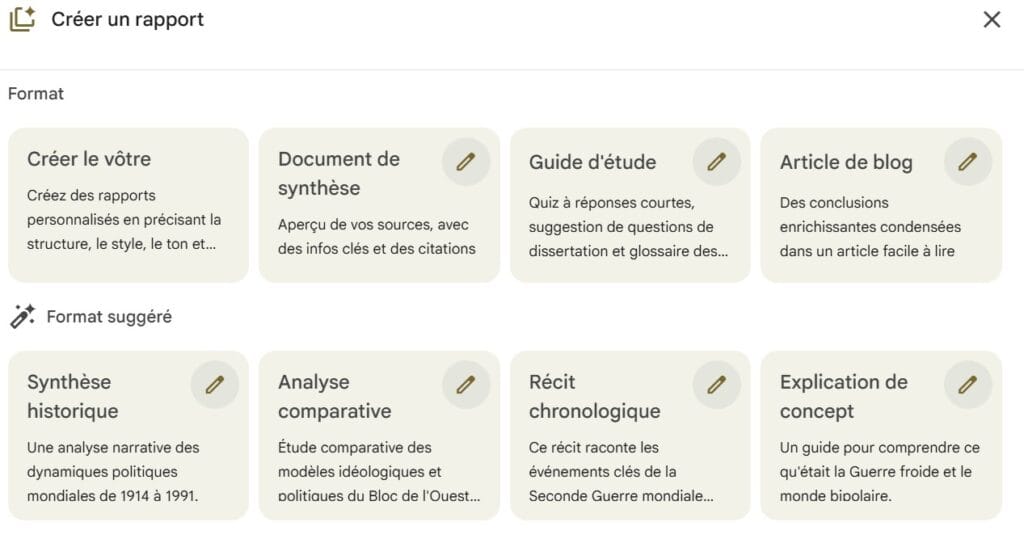Image resolution: width=1024 pixels, height=539 pixels.
Task: Edit the Récit chronologique card pencil
Action: tap(716, 385)
